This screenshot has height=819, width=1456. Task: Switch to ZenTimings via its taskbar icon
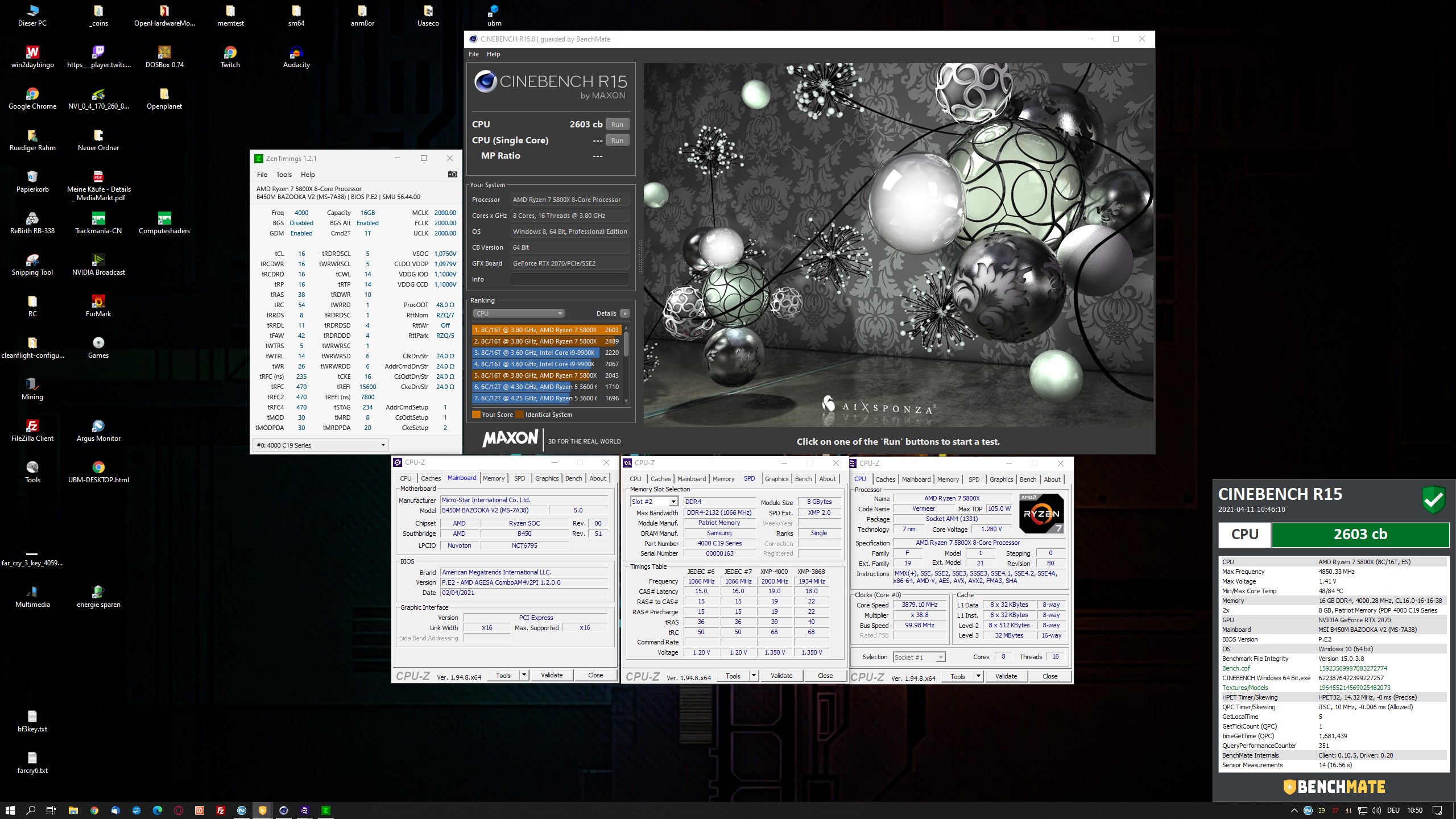click(x=325, y=810)
